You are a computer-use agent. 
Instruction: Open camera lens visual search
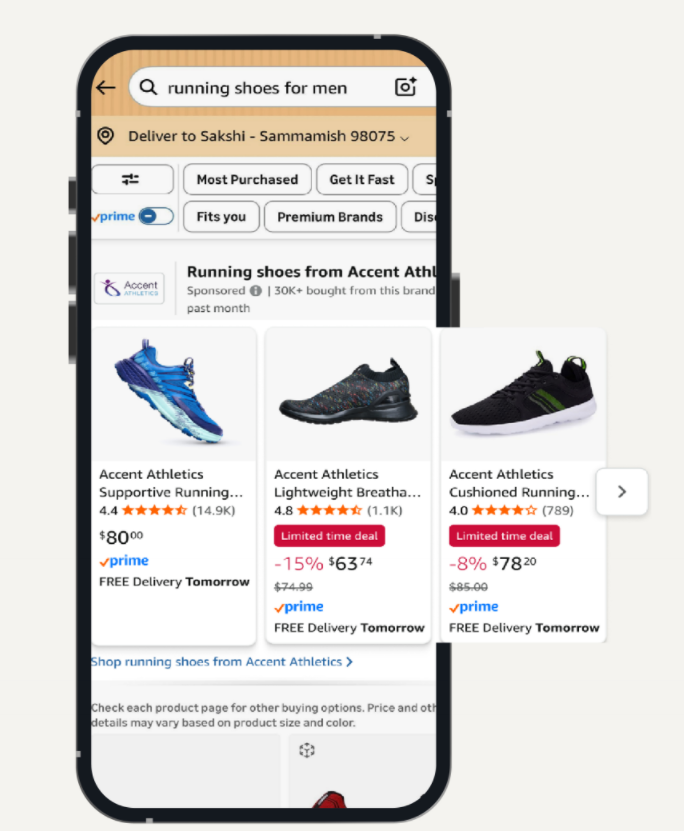coord(405,88)
